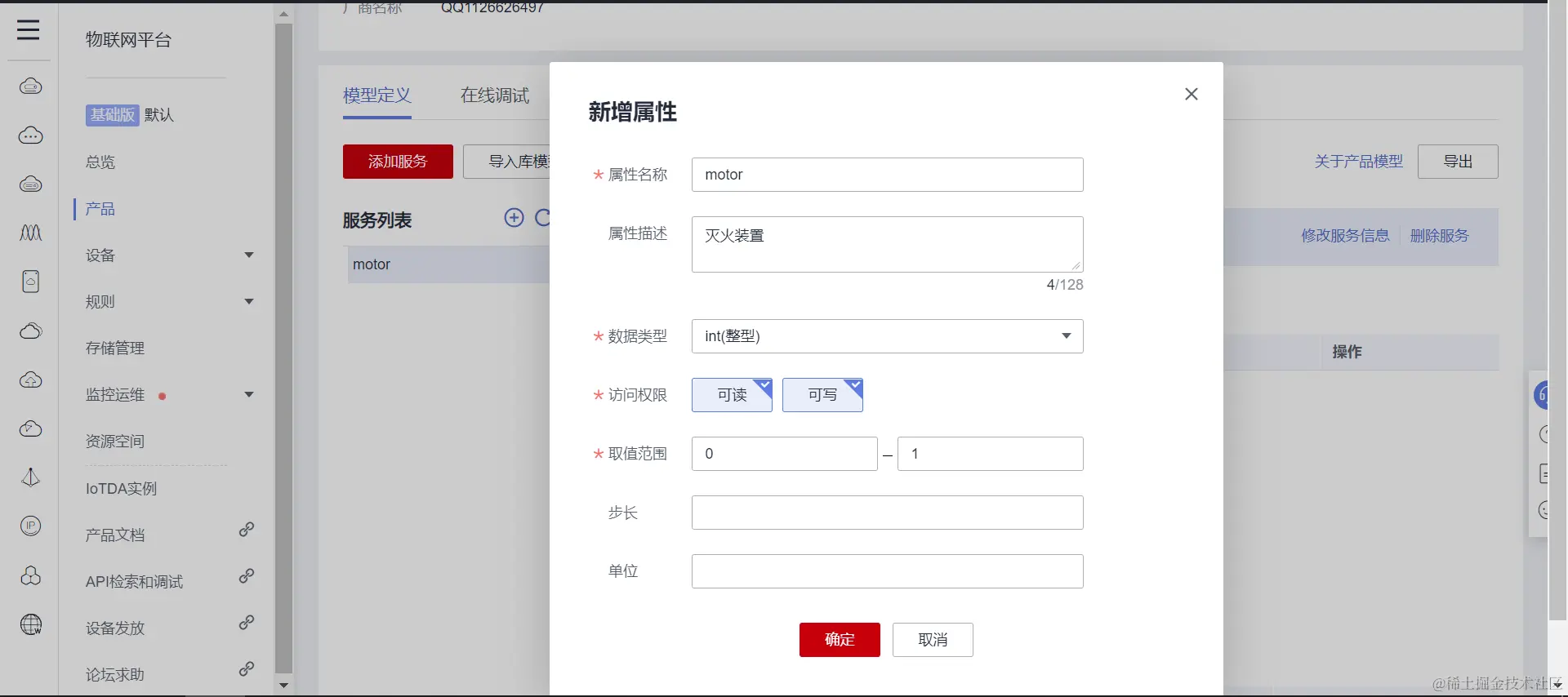Click the 添加服务 button
Viewport: 1568px width, 697px height.
click(x=398, y=162)
